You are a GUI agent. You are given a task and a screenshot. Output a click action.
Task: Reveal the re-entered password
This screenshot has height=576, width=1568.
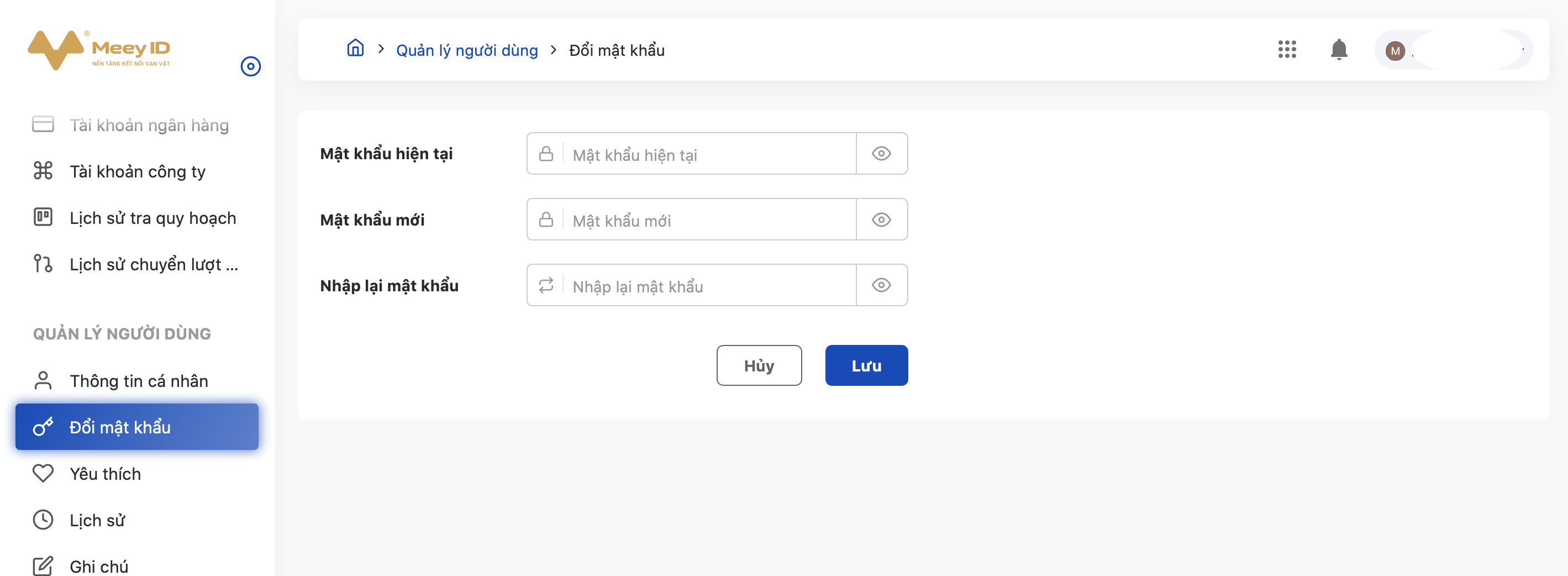point(881,285)
